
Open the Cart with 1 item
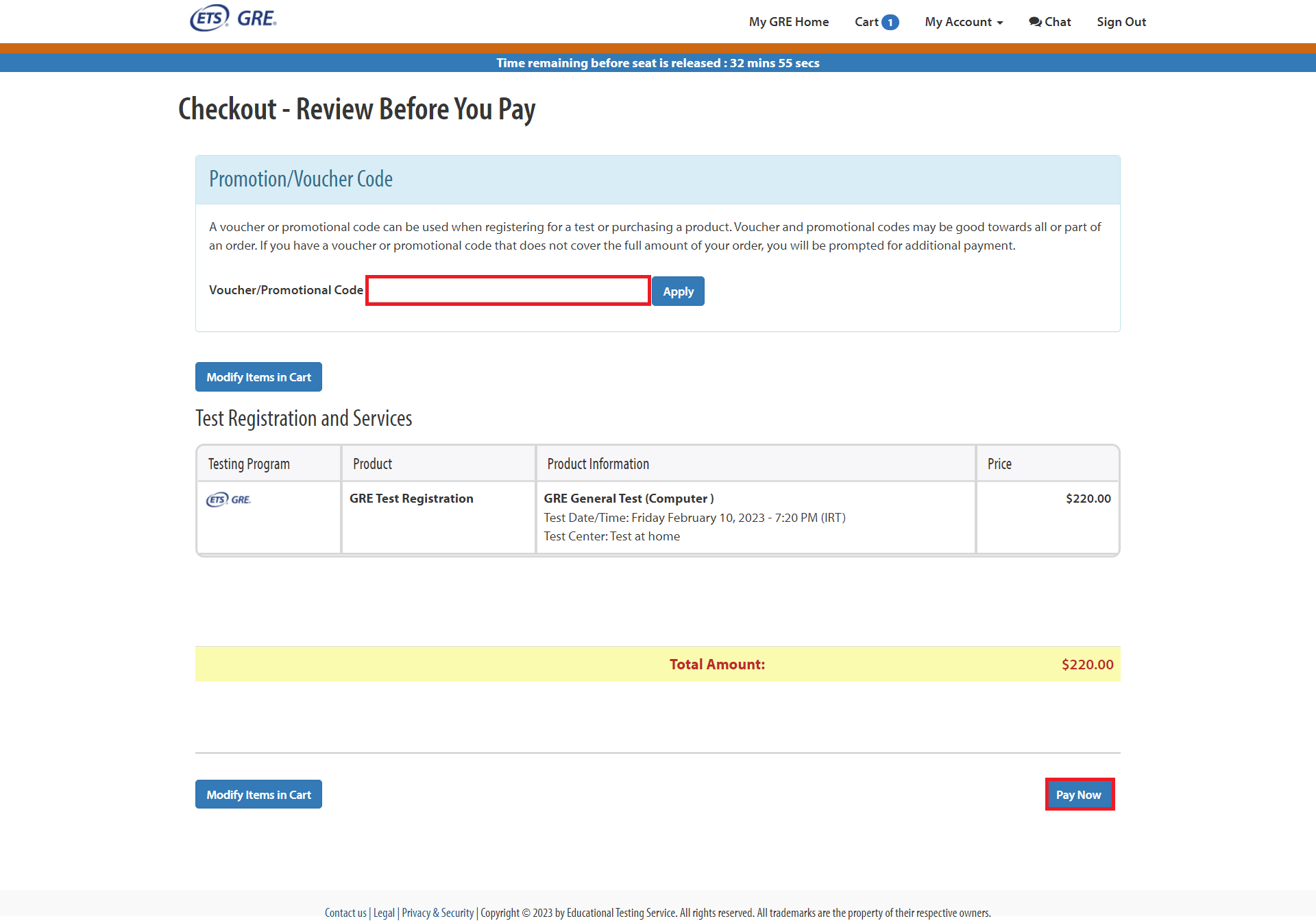click(x=877, y=22)
